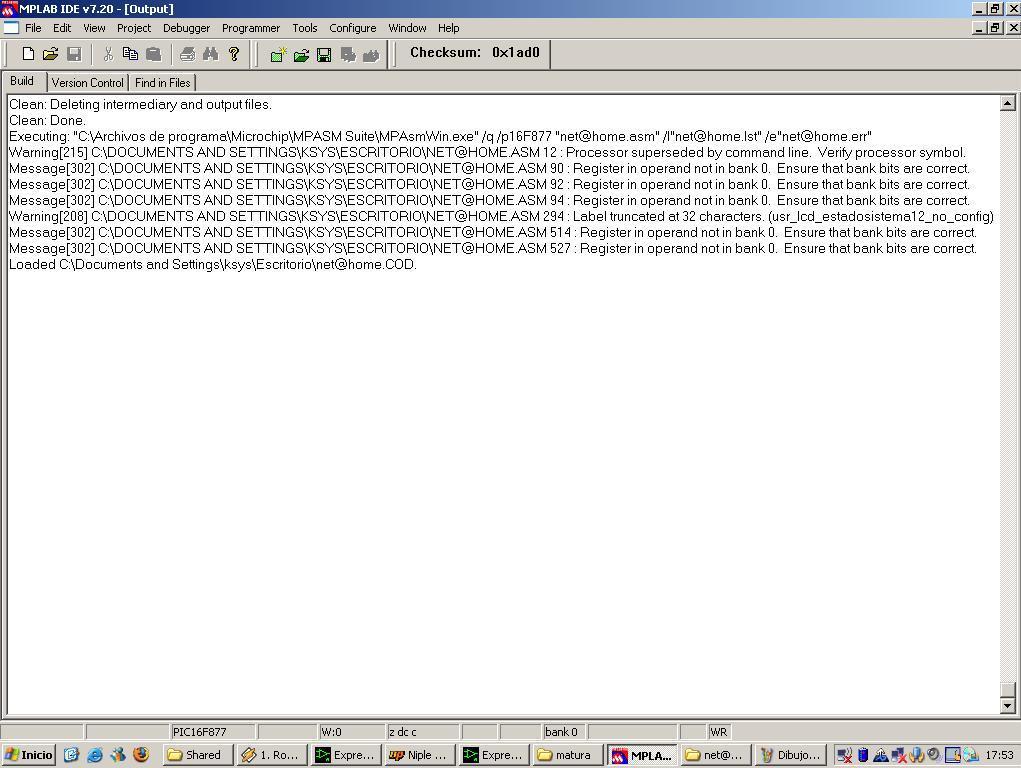Click the Save Workspace green floppy icon

(x=324, y=55)
